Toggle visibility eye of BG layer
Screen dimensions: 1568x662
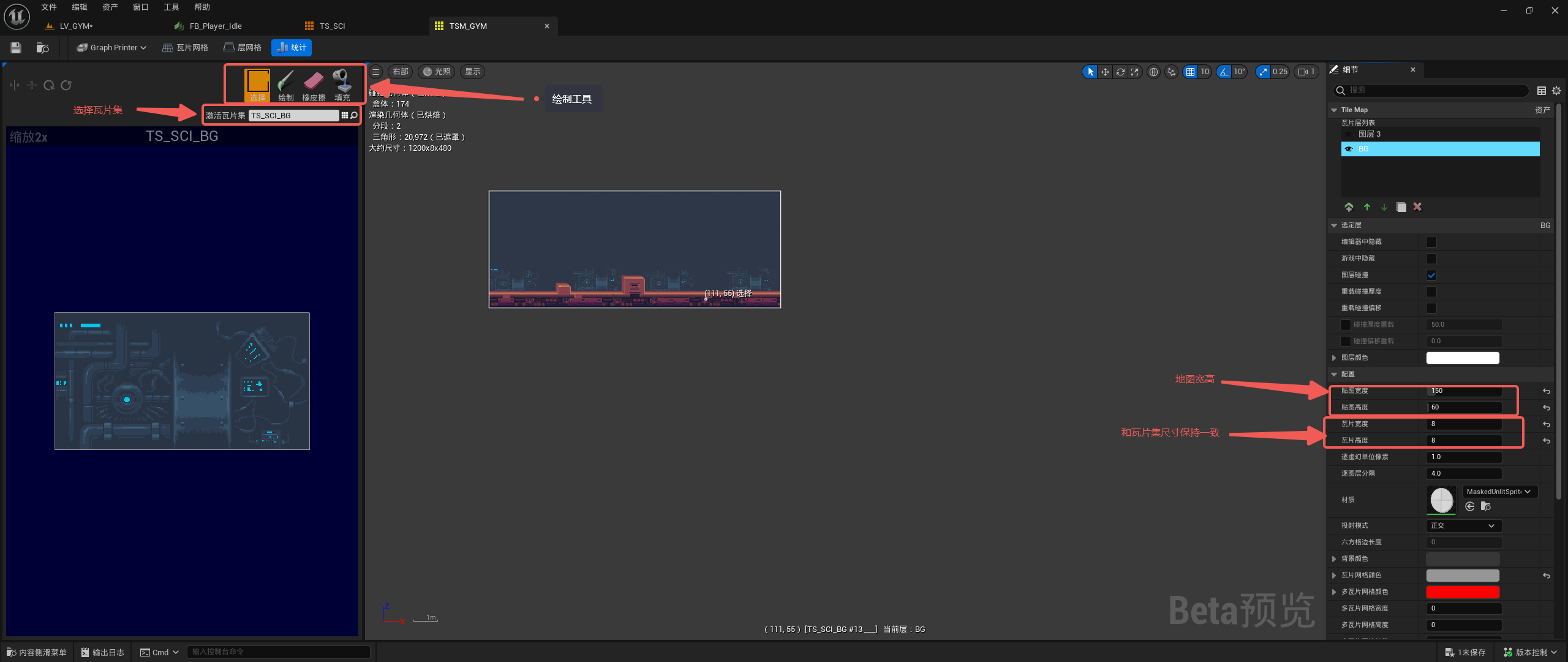(1349, 149)
